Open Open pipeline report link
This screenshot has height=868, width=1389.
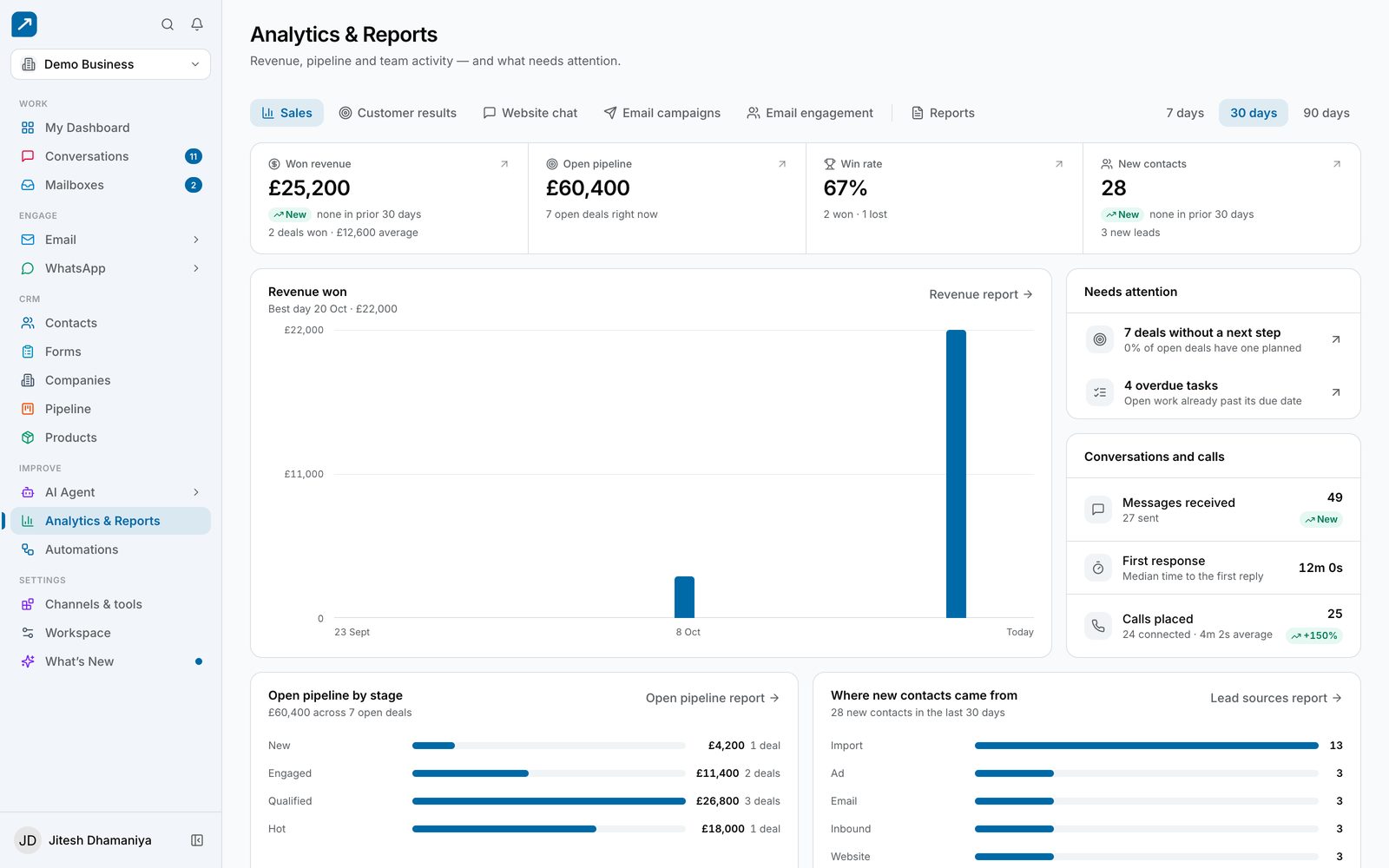click(713, 698)
